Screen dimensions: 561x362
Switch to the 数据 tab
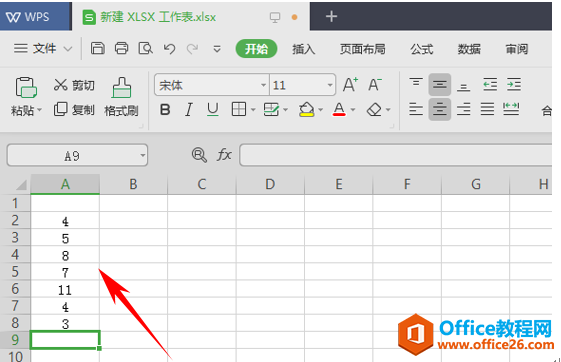pos(469,49)
